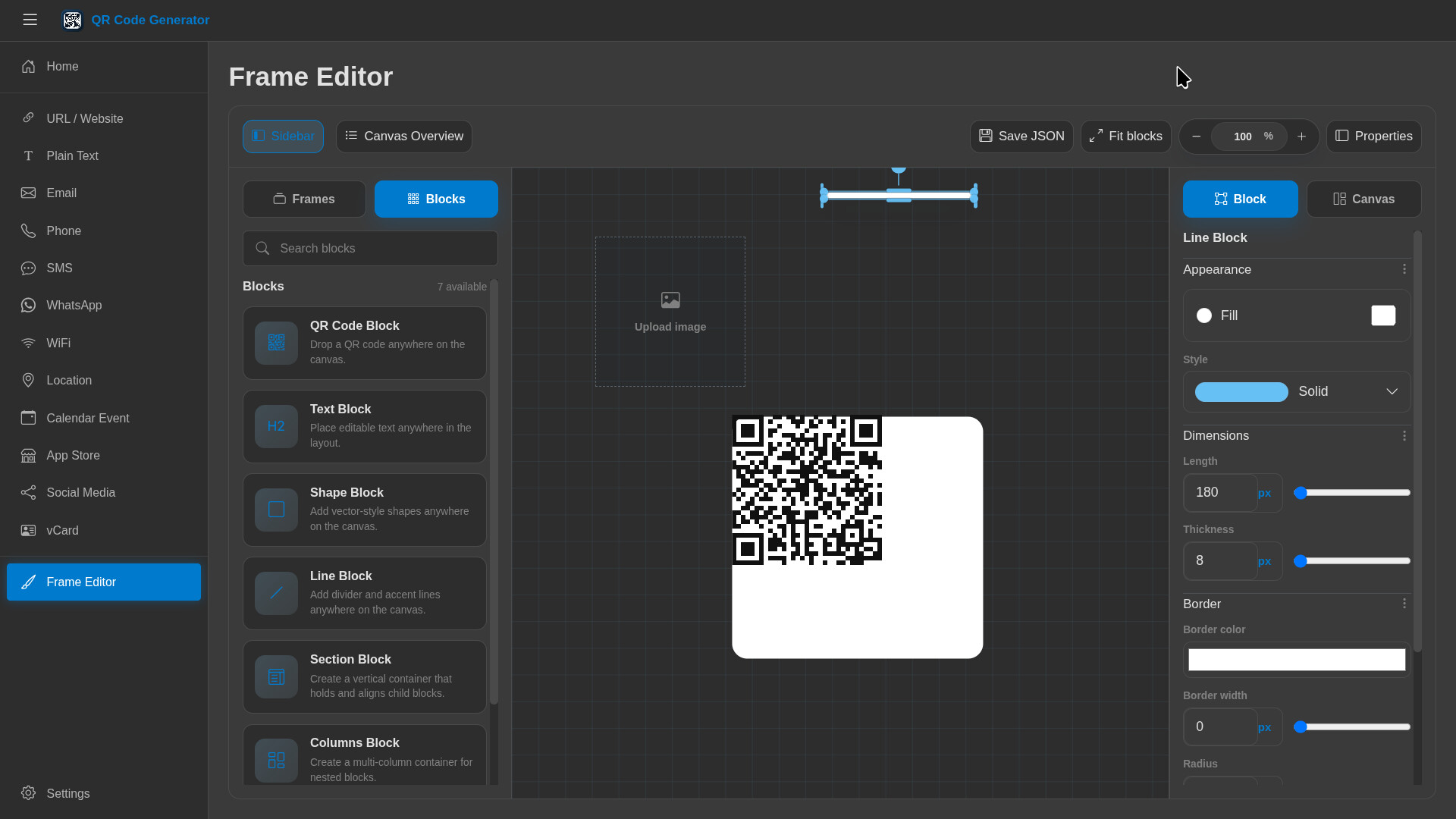Select the Block properties tab
Screen dimensions: 1456x819
[1240, 199]
